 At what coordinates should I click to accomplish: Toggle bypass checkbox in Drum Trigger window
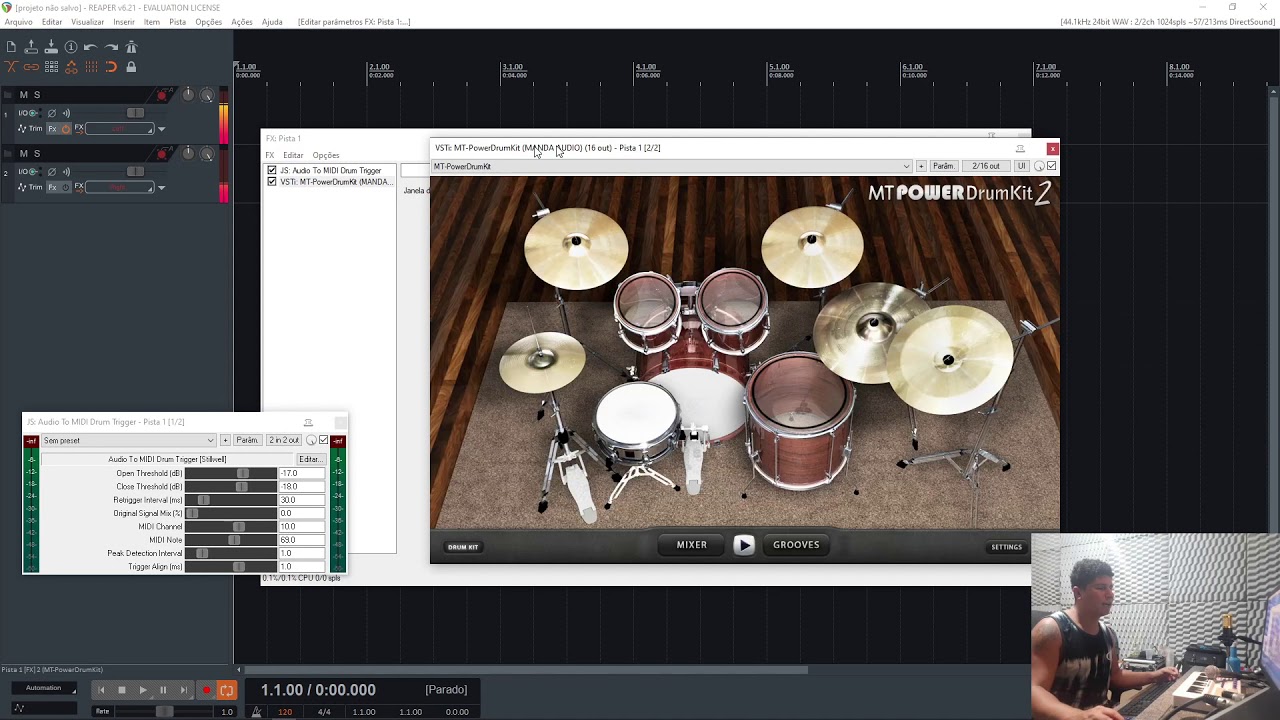click(323, 440)
